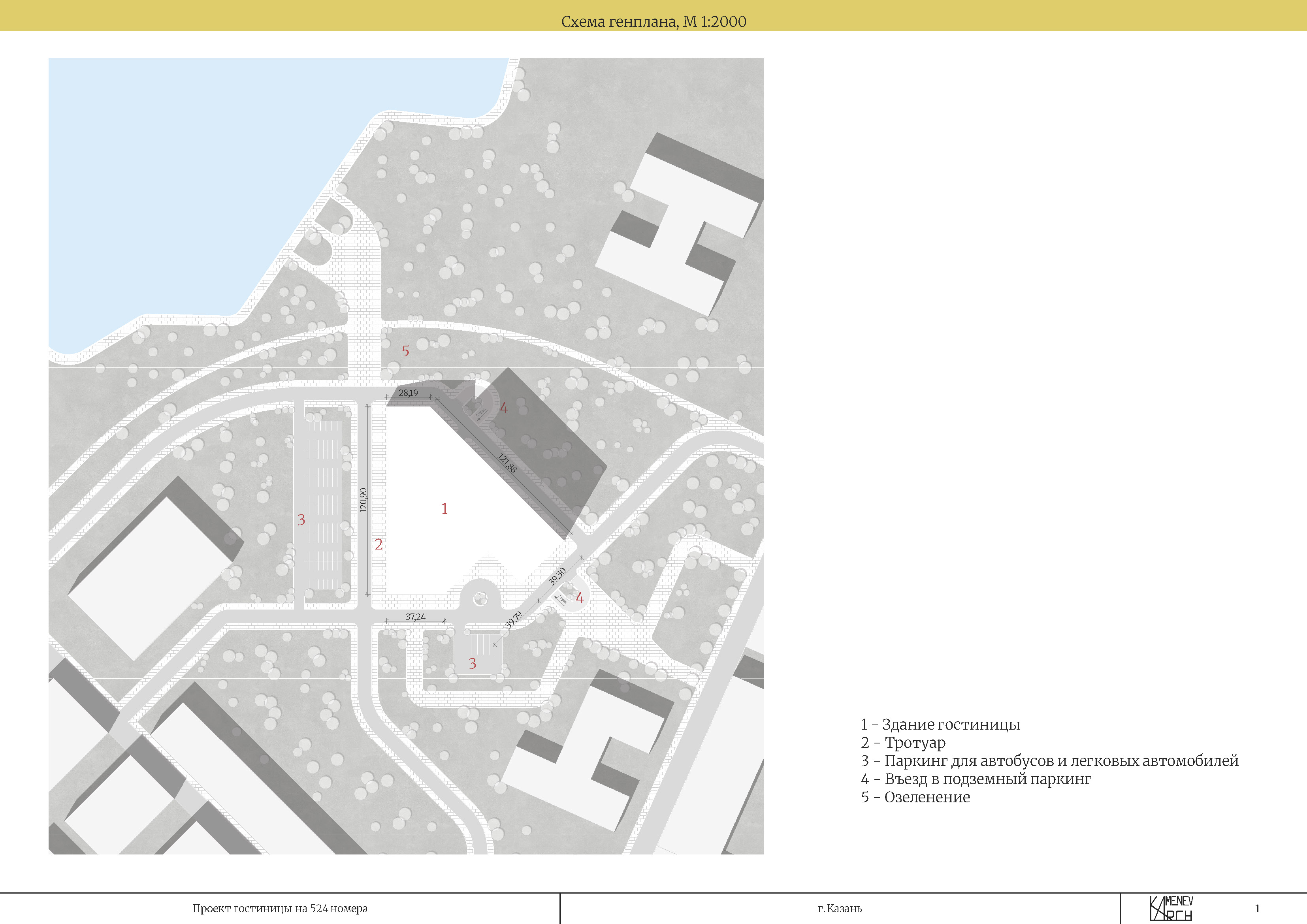Select legend line '4 – Въезд в подземный паркинг'

point(976,779)
